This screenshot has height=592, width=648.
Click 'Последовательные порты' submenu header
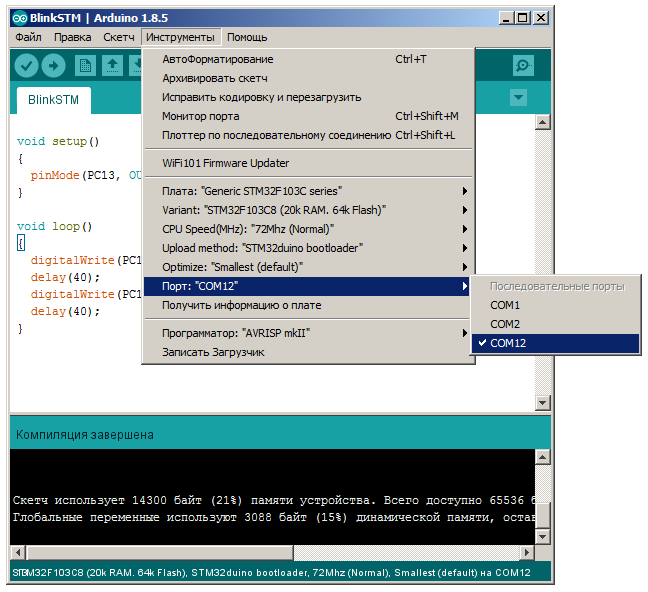(x=557, y=286)
